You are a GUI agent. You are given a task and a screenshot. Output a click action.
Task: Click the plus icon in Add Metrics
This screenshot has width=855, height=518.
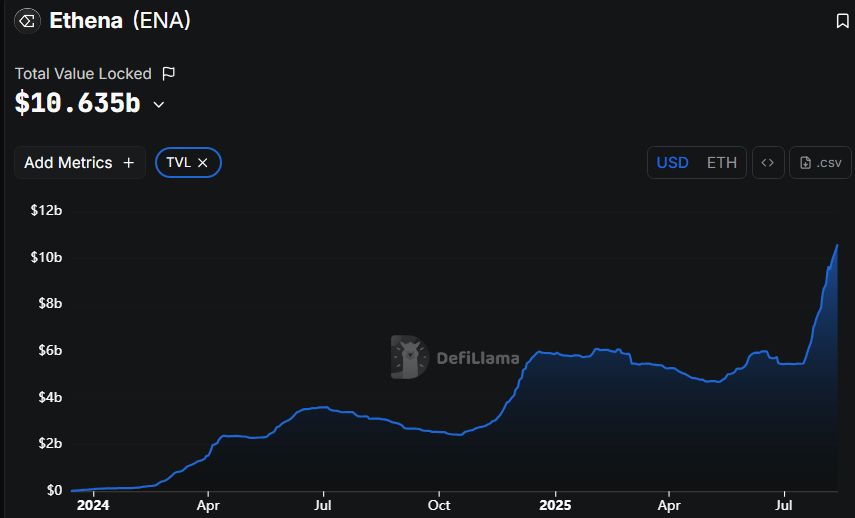[x=129, y=162]
